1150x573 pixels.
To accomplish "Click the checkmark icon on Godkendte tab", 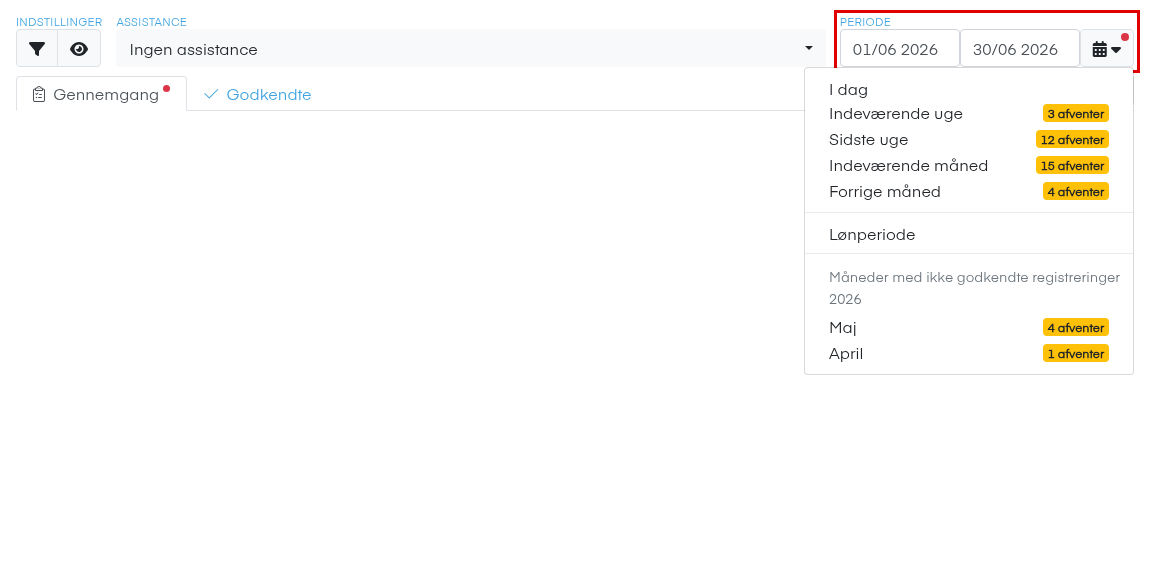I will tap(211, 95).
